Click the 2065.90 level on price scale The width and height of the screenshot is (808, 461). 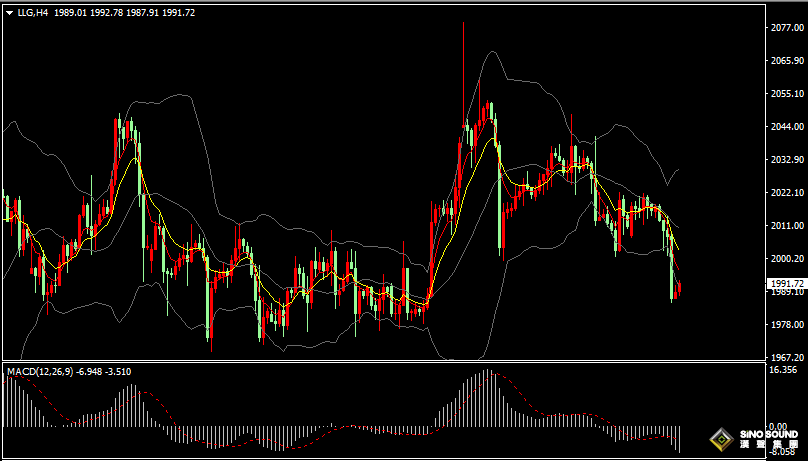pyautogui.click(x=785, y=61)
